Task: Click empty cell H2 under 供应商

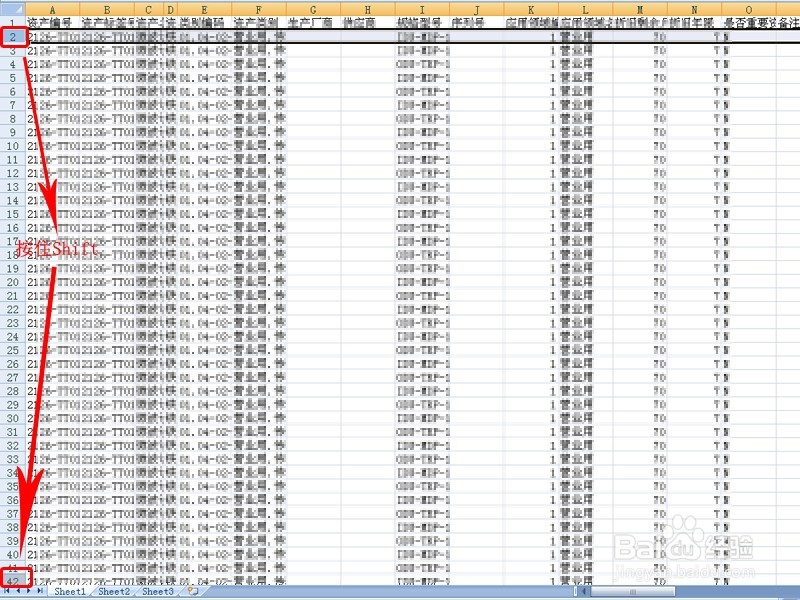Action: click(368, 37)
